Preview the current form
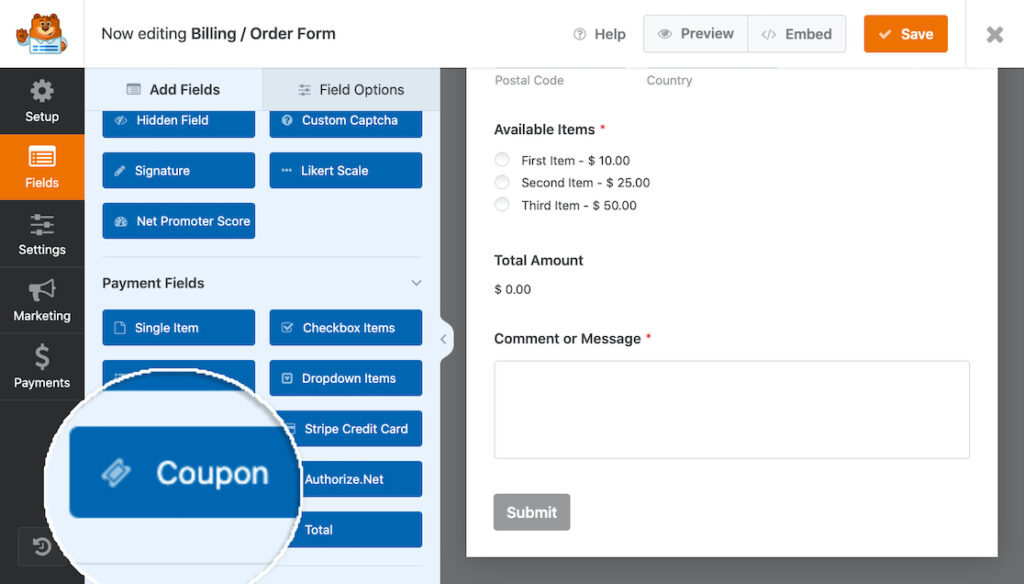Screen dimensions: 1024x584 coord(695,33)
